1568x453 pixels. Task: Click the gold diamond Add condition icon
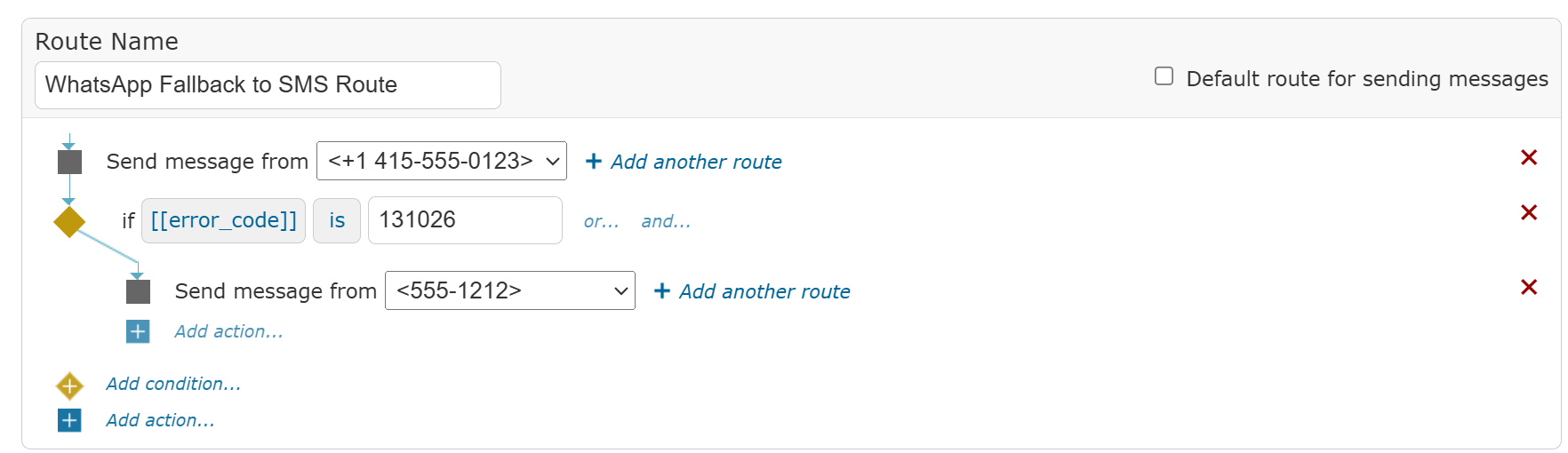point(69,385)
